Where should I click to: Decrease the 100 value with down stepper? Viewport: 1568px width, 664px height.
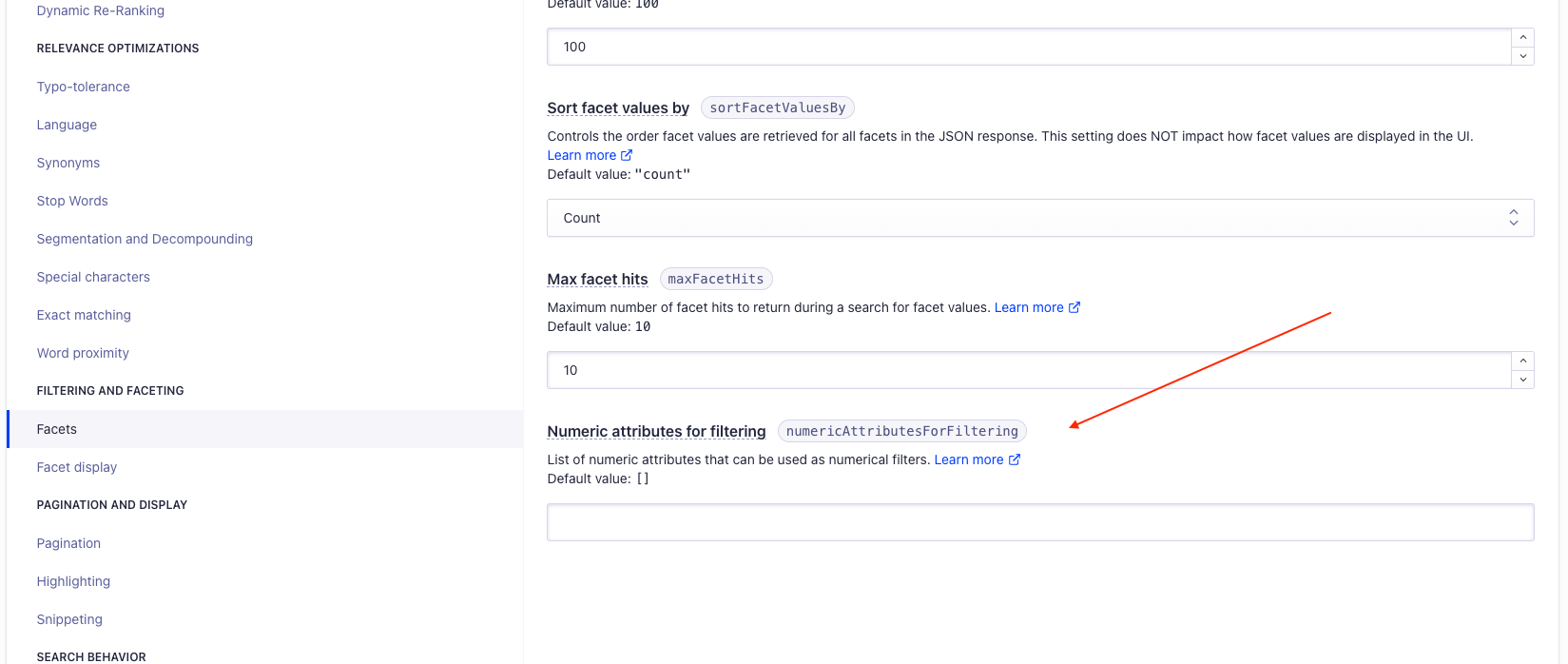click(1522, 56)
